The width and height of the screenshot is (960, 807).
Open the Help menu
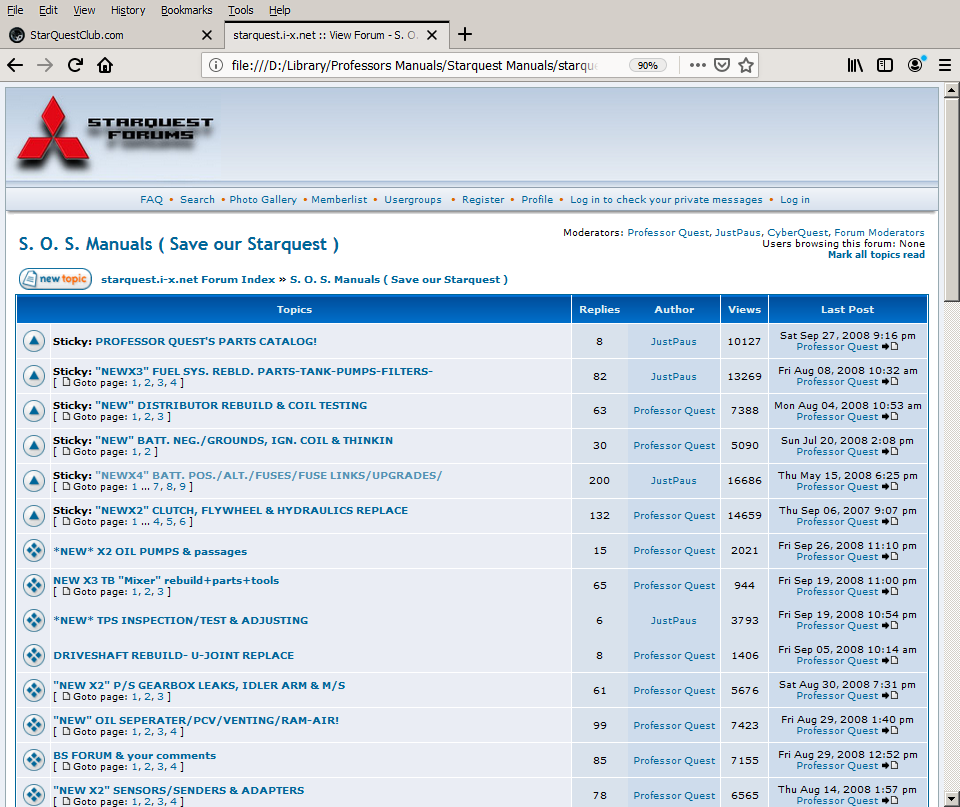[280, 10]
